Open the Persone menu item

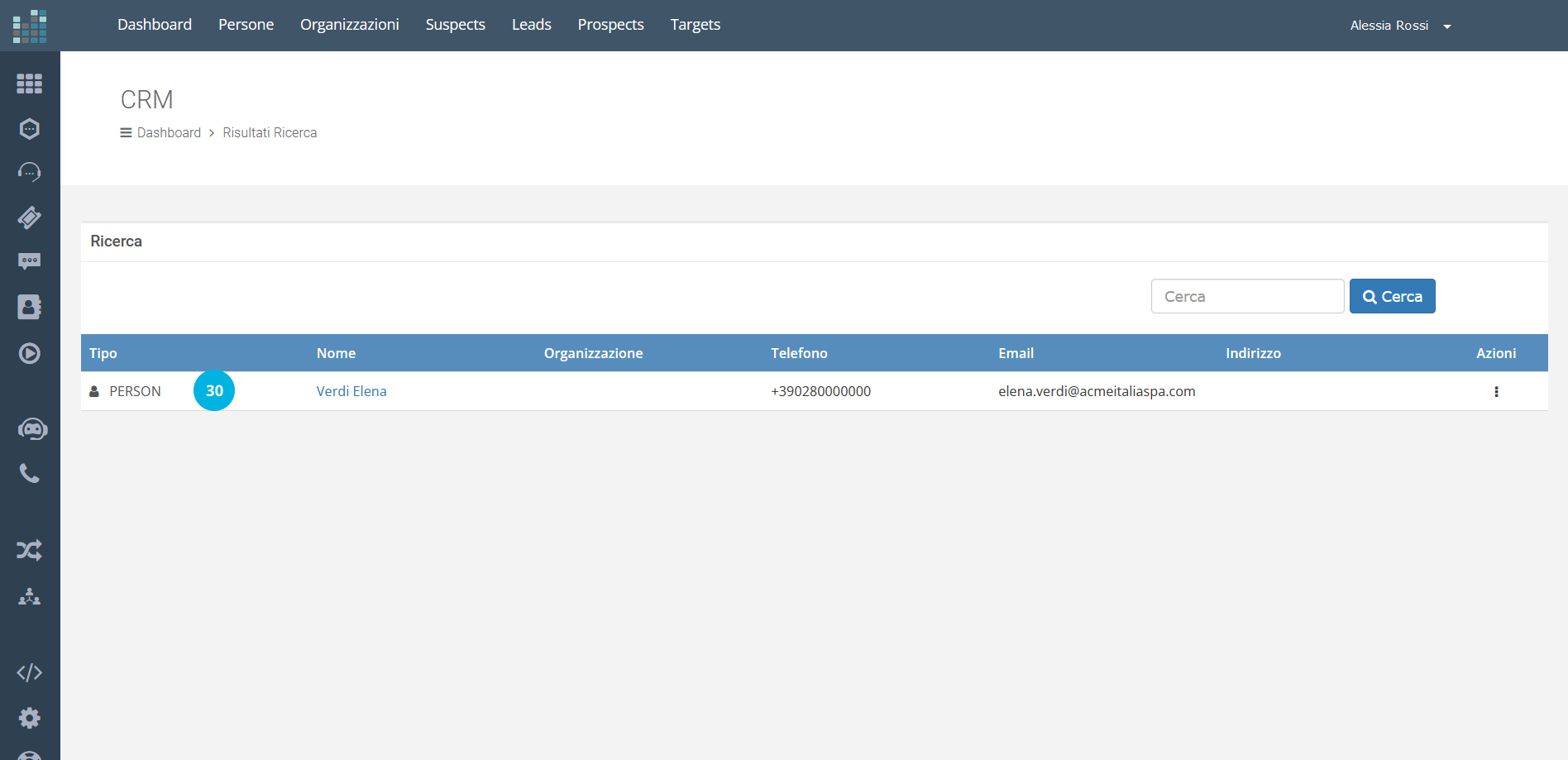pyautogui.click(x=246, y=25)
